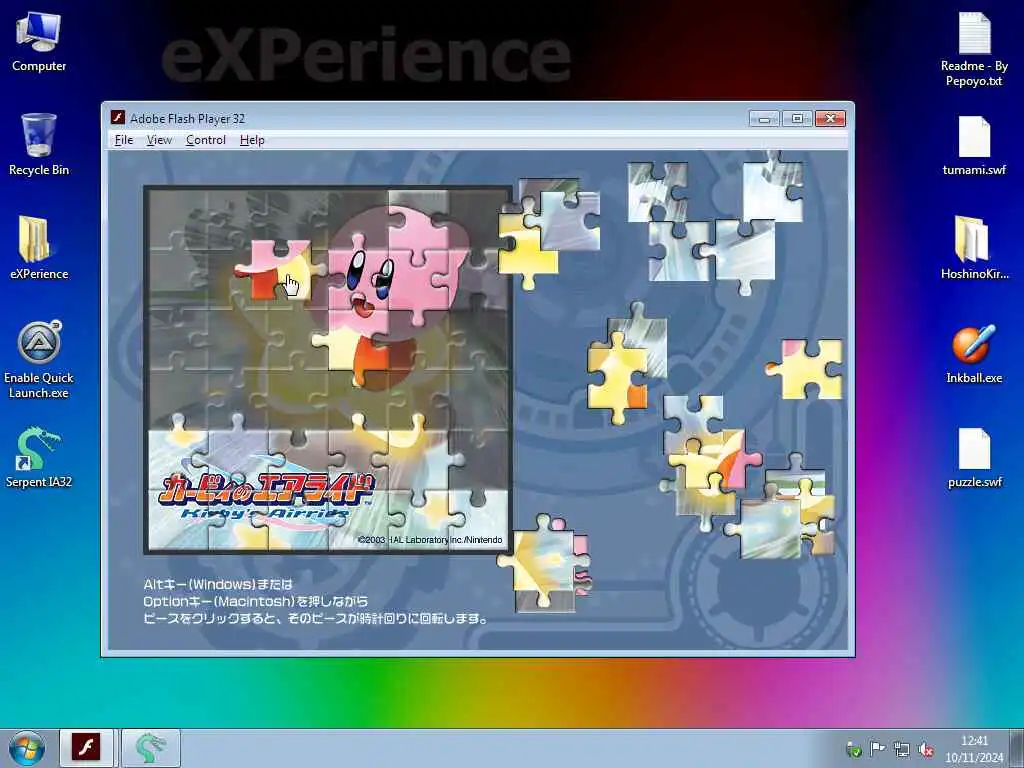Screen dimensions: 1024x768
Task: Select the tumami.swf file icon
Action: click(x=974, y=145)
